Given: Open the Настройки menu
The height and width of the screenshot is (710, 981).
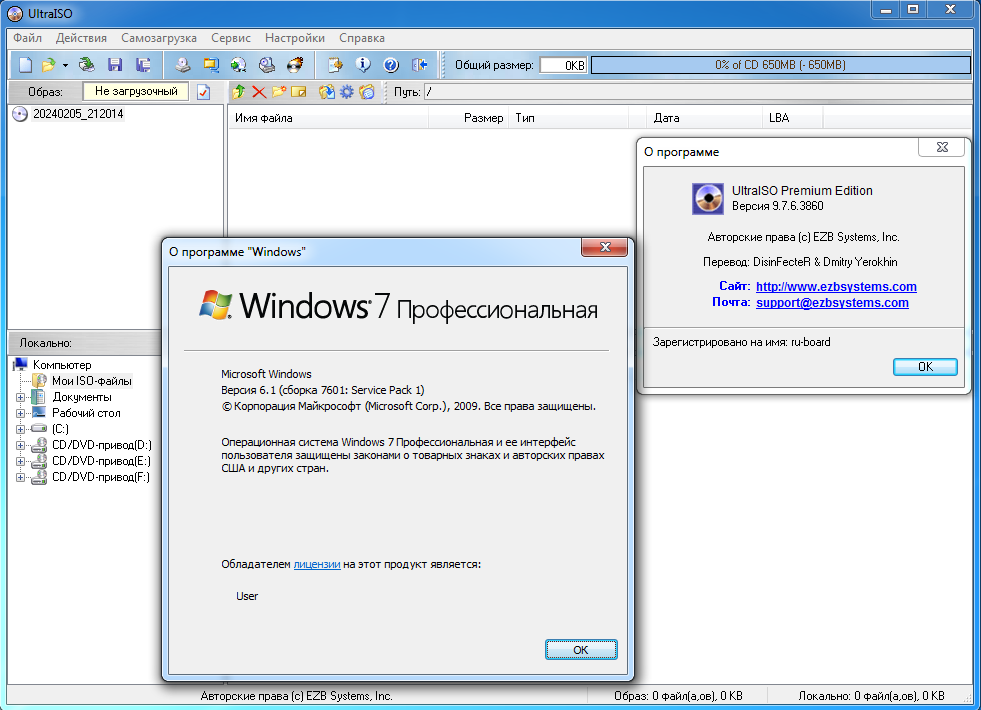Looking at the screenshot, I should click(295, 38).
